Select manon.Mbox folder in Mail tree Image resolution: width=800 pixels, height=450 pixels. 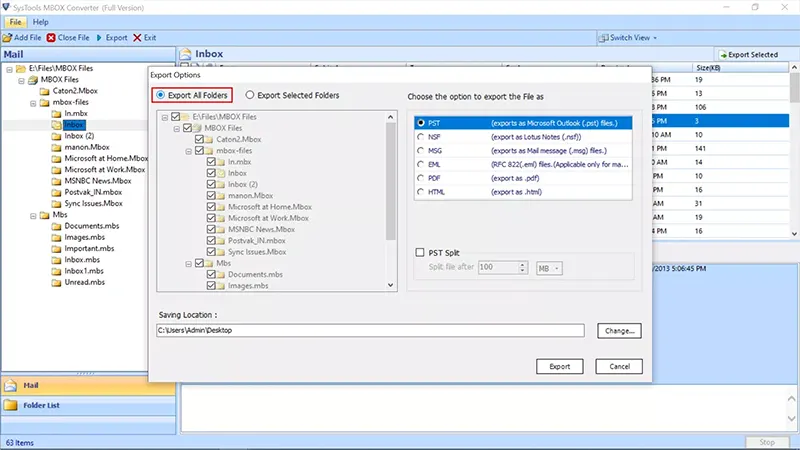click(x=87, y=147)
